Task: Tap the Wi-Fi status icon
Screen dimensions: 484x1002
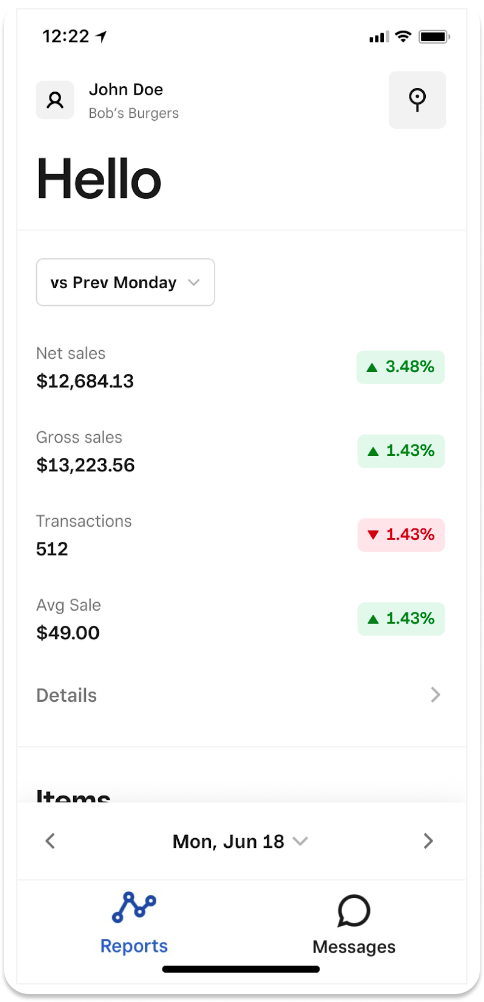Action: [402, 36]
